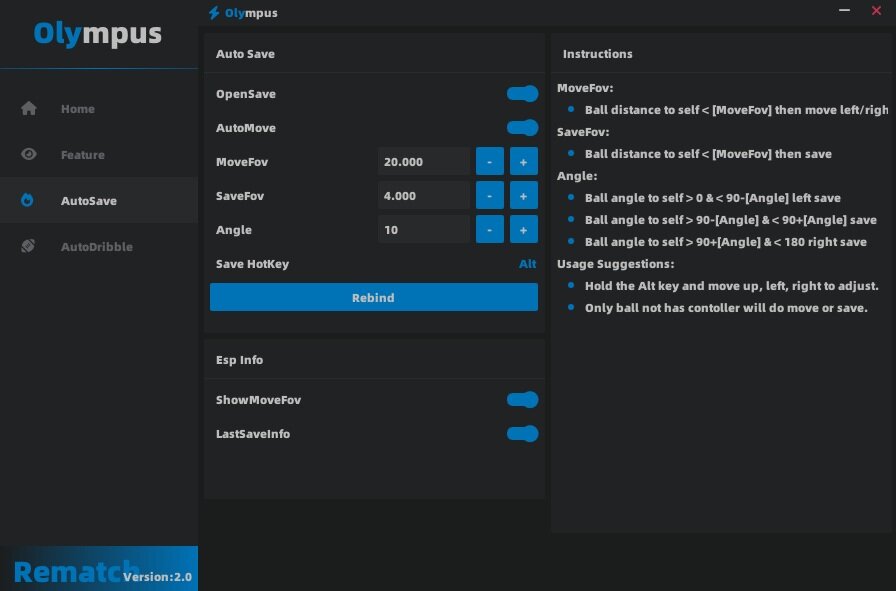896x591 pixels.
Task: Increase the SaveFov value
Action: click(x=523, y=195)
